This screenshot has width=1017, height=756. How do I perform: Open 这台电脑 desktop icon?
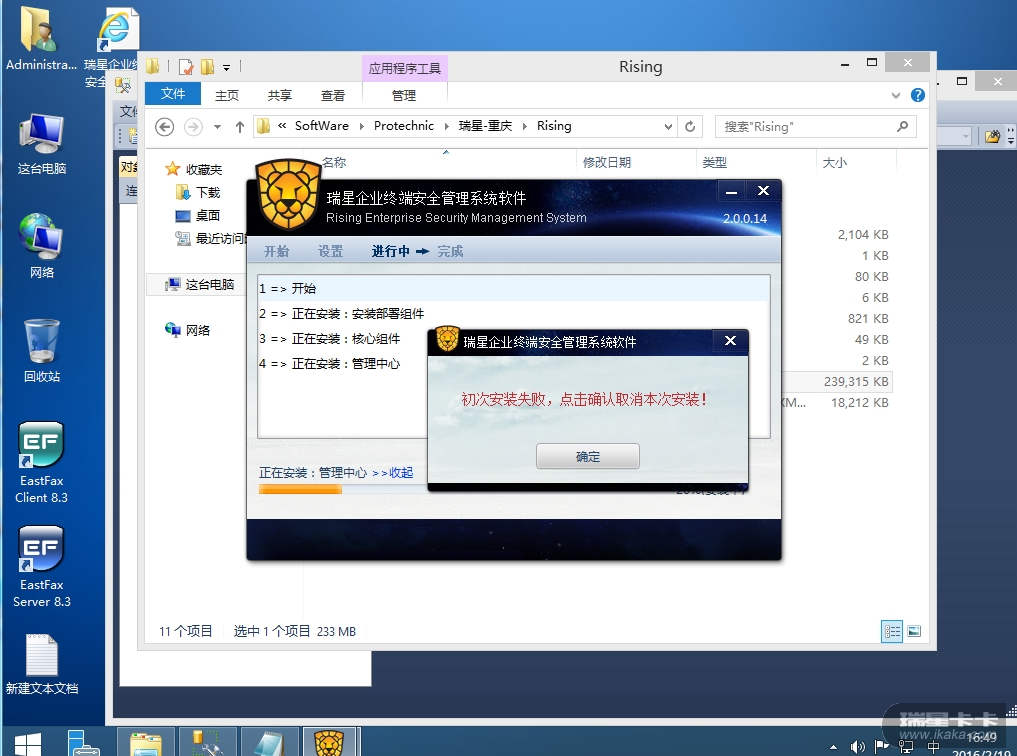(42, 143)
